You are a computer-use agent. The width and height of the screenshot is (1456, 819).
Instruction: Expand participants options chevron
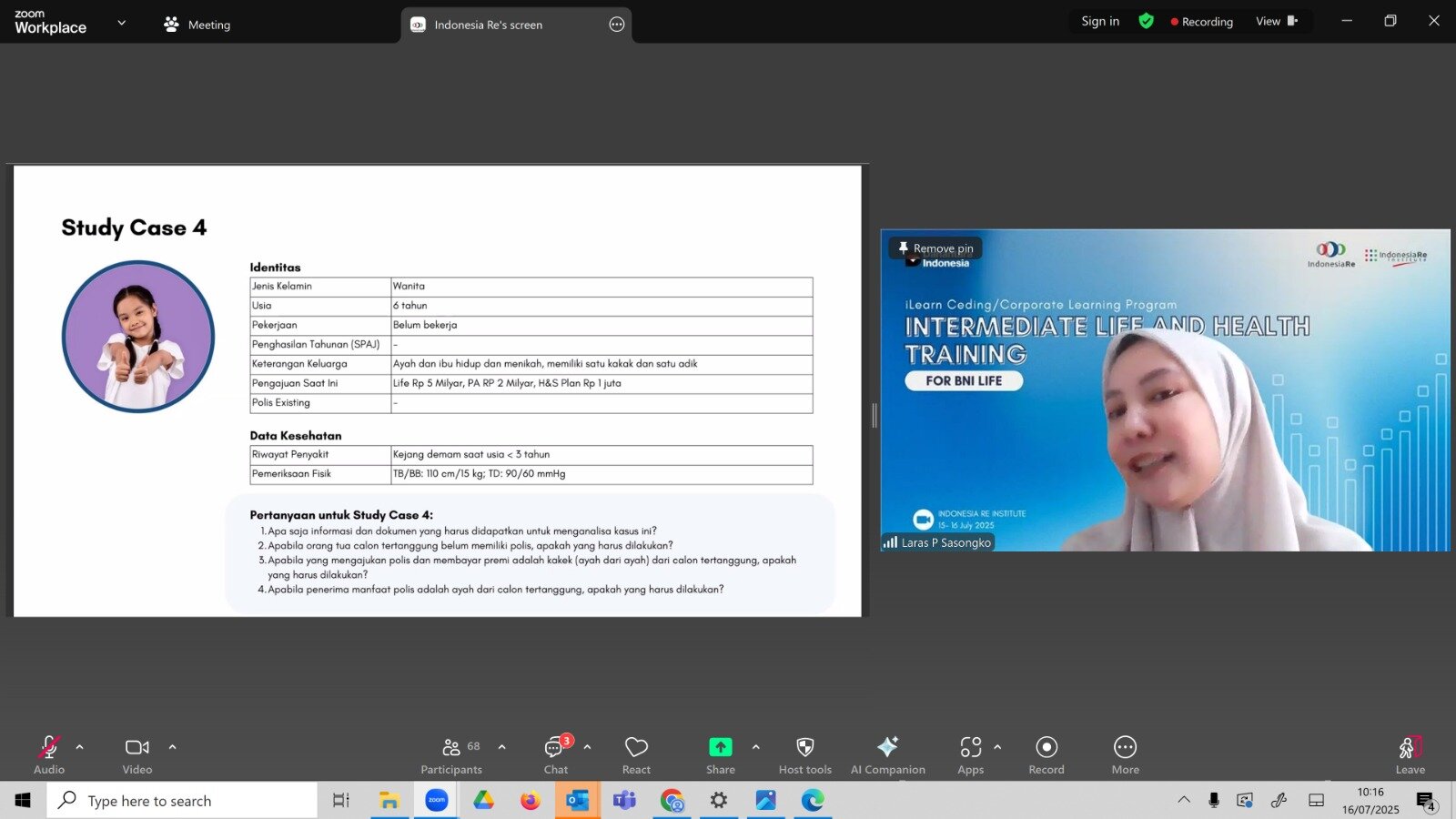click(501, 747)
